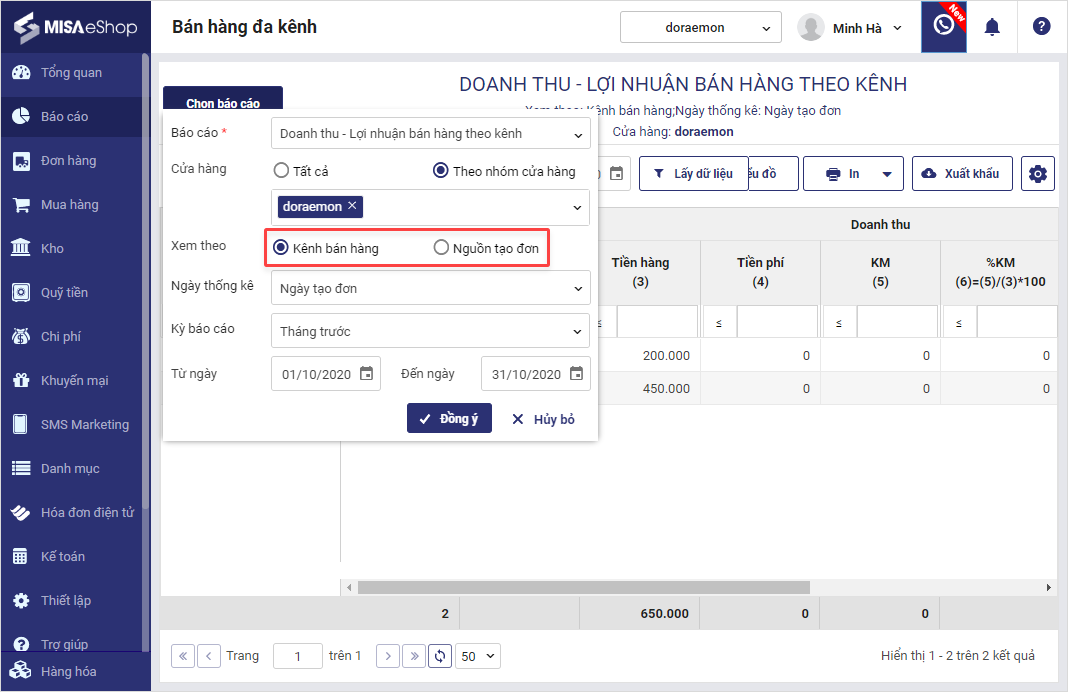Open report settings gear button
This screenshot has width=1068, height=692.
coord(1037,174)
